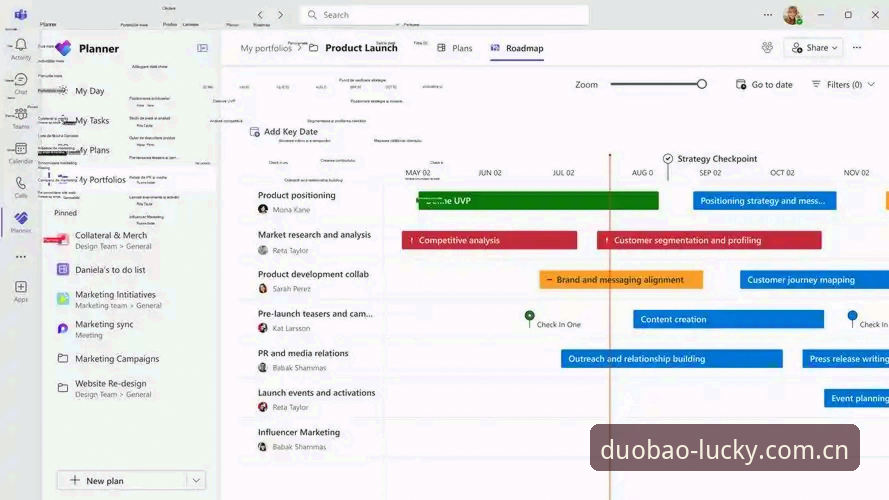Collapse the Planner navigation pane icon
Image resolution: width=889 pixels, height=500 pixels.
tap(202, 48)
